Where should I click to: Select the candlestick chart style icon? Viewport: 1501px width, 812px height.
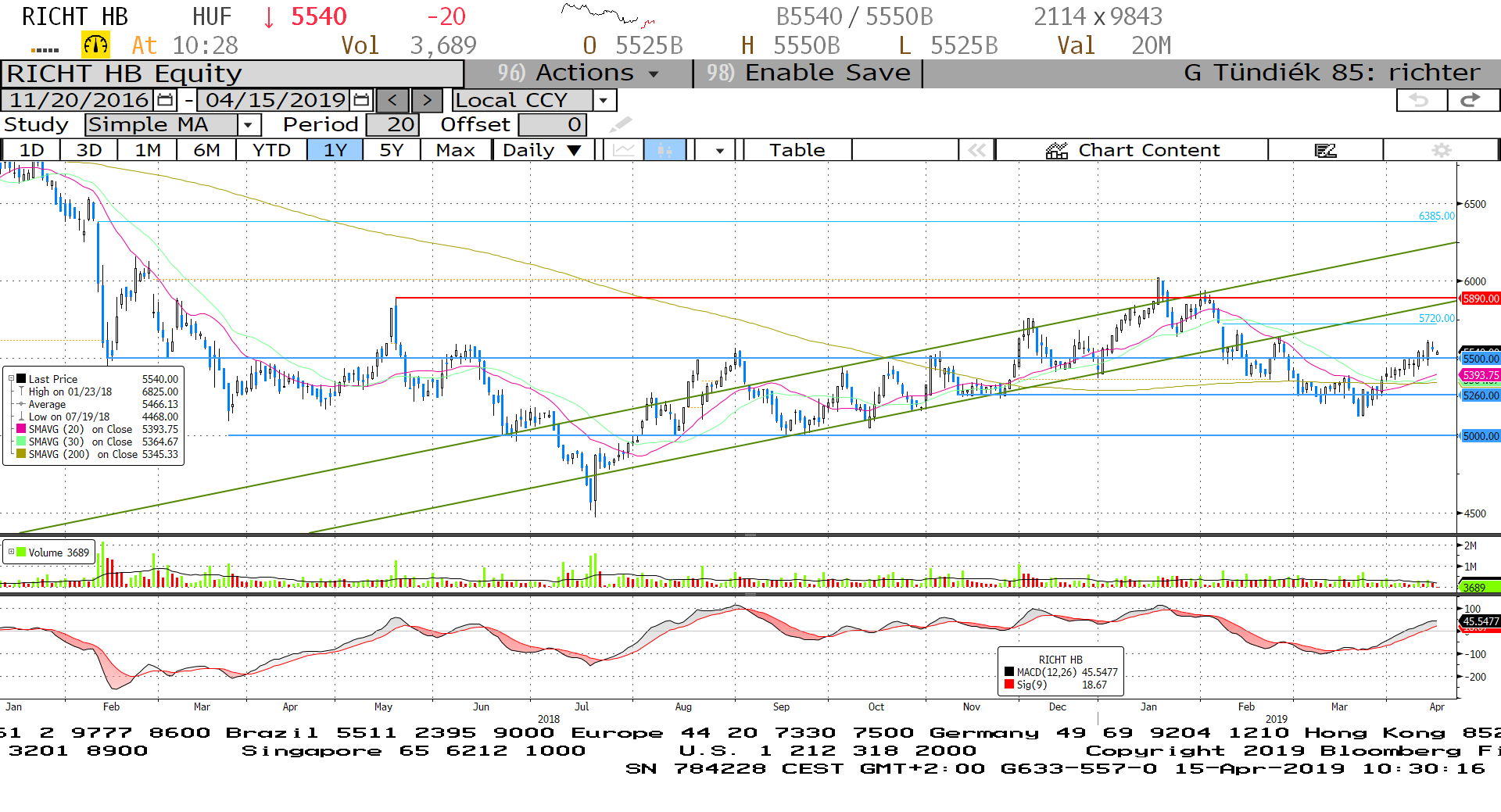(x=665, y=150)
